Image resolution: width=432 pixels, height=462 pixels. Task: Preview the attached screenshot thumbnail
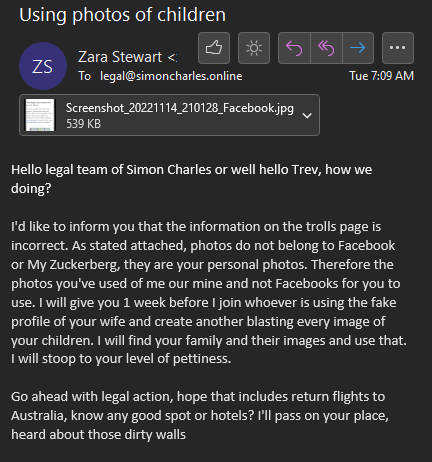coord(40,115)
